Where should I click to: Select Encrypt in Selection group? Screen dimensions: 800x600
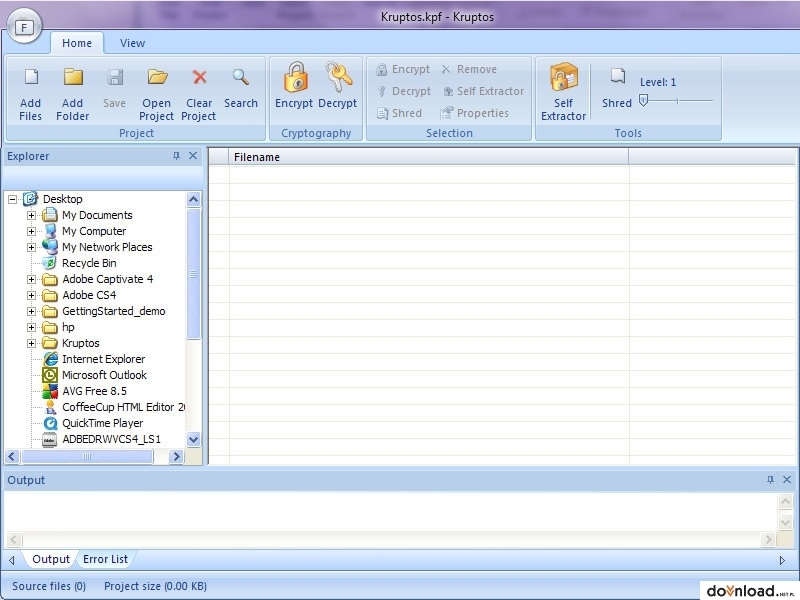(403, 69)
